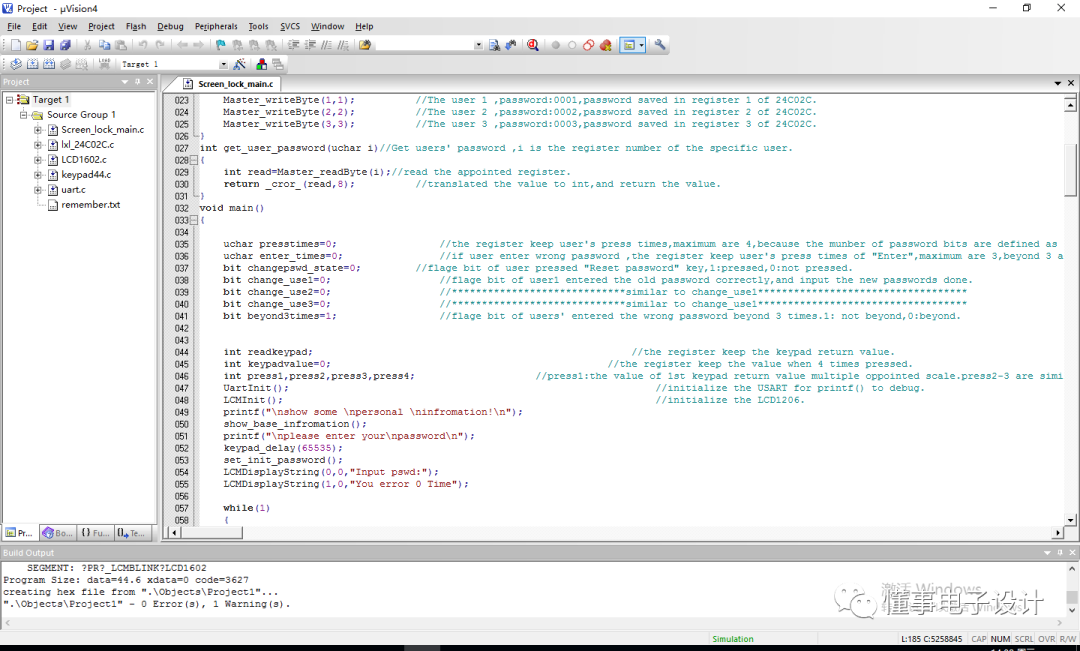Click the Rebuild all target files icon
The image size is (1080, 651).
48,64
